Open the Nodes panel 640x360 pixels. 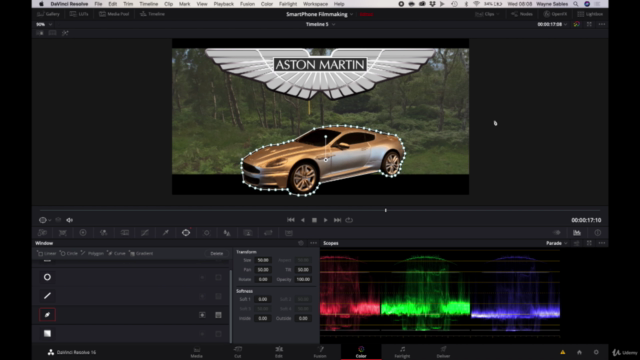[522, 14]
